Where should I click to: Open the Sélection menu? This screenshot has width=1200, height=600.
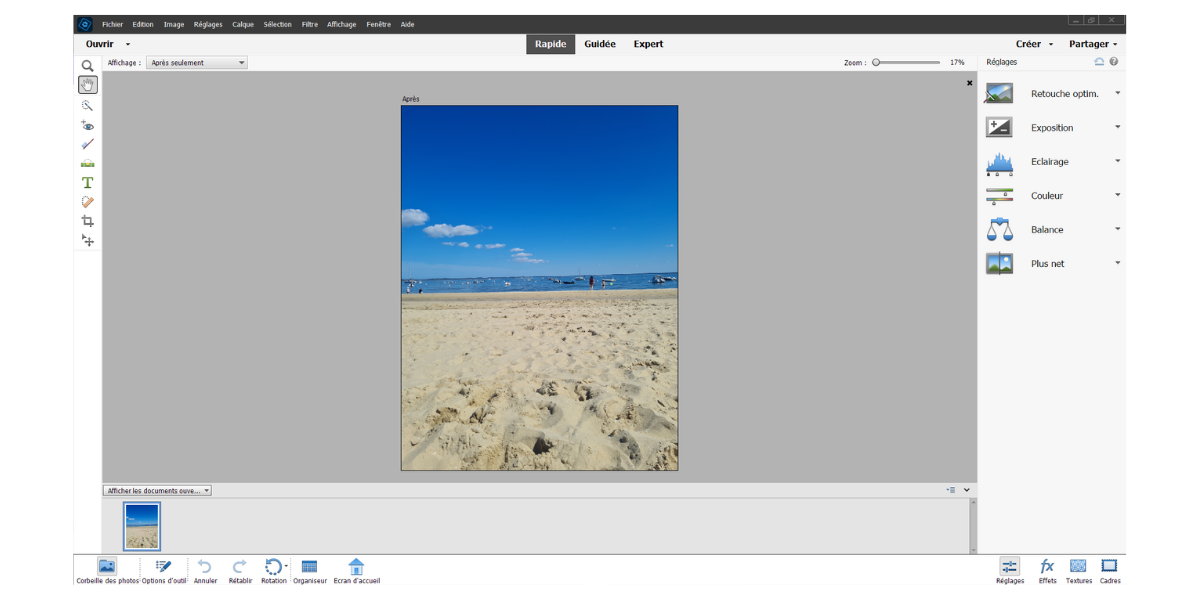278,24
